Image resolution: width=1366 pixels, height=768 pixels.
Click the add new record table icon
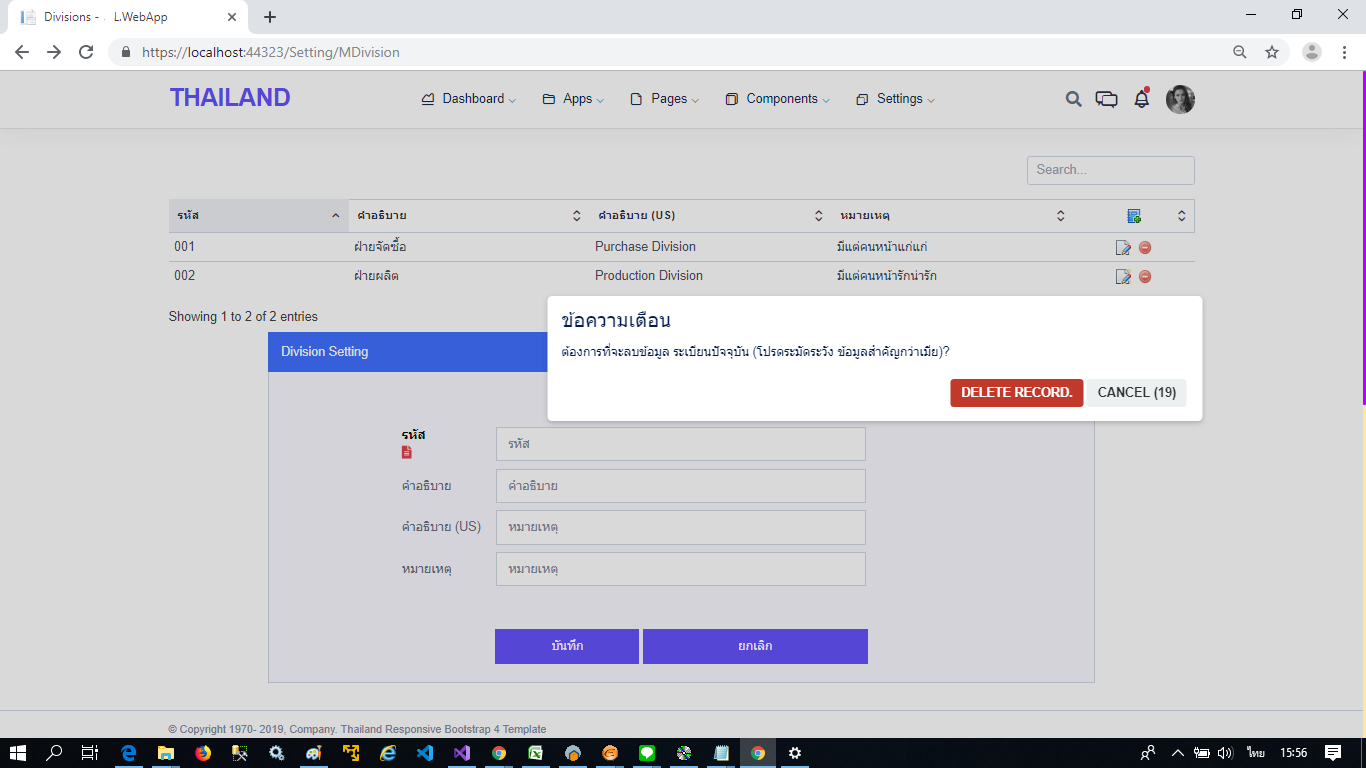click(x=1134, y=216)
